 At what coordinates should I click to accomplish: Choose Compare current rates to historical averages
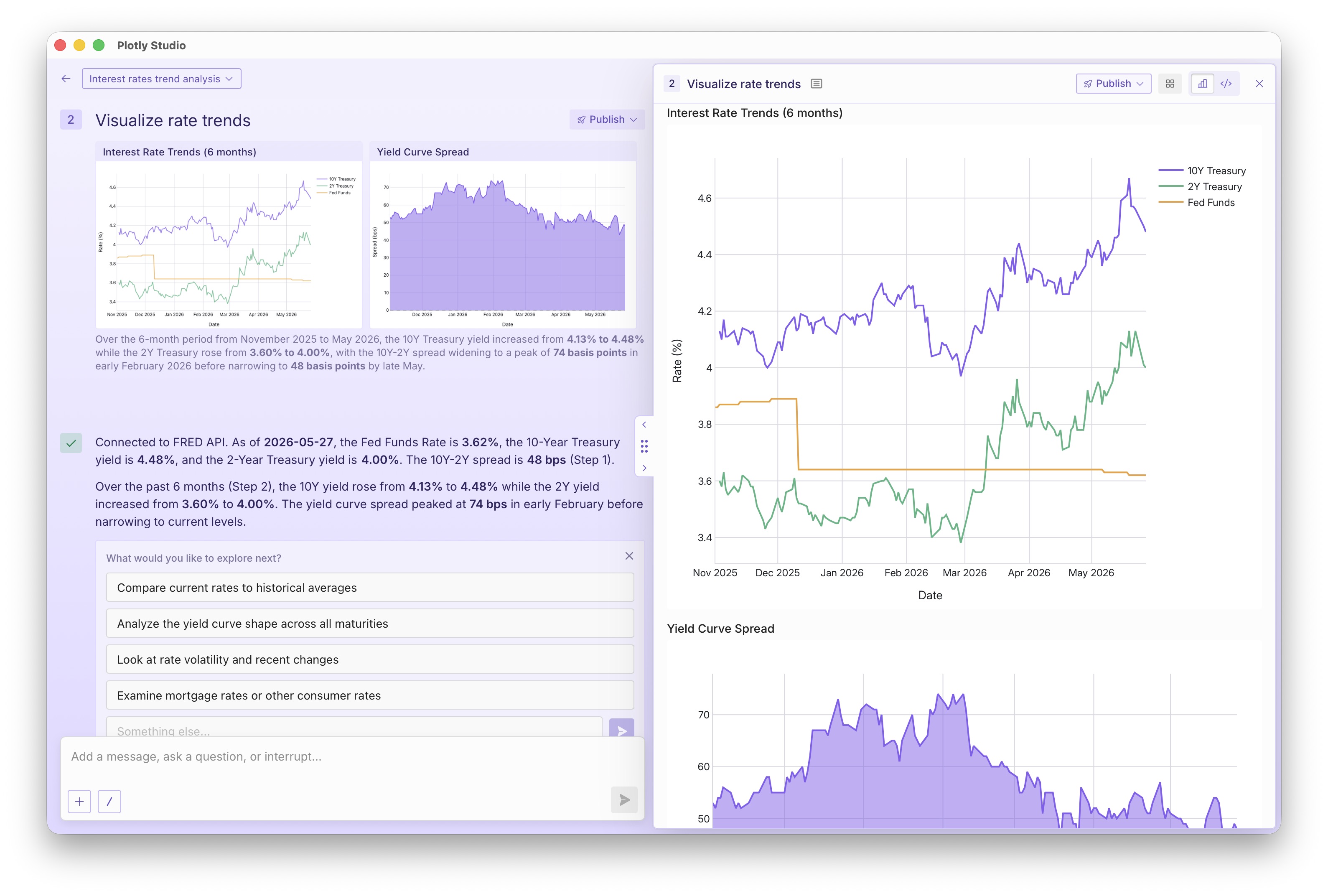click(370, 588)
